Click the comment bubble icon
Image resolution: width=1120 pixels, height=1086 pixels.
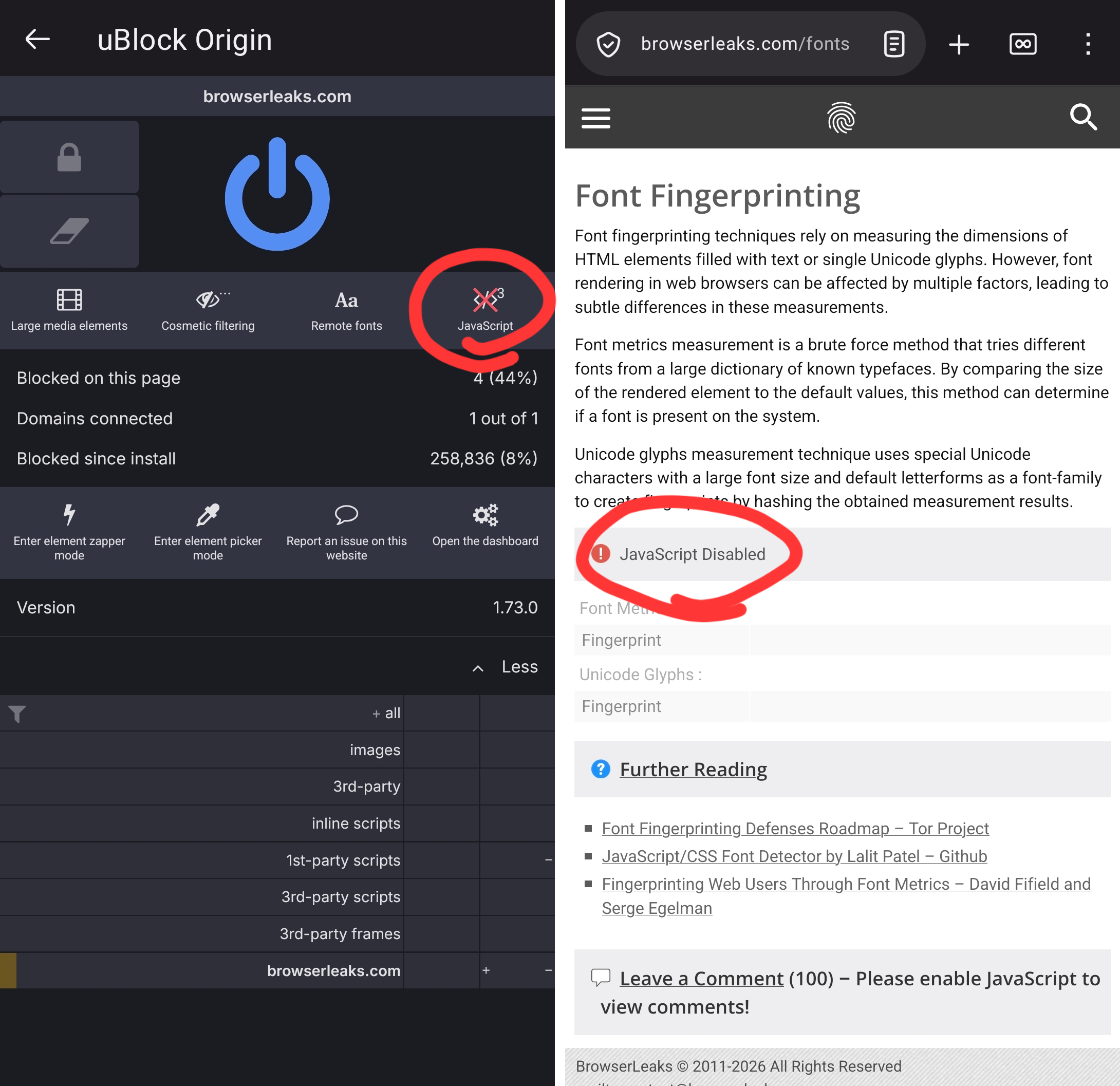pos(601,978)
